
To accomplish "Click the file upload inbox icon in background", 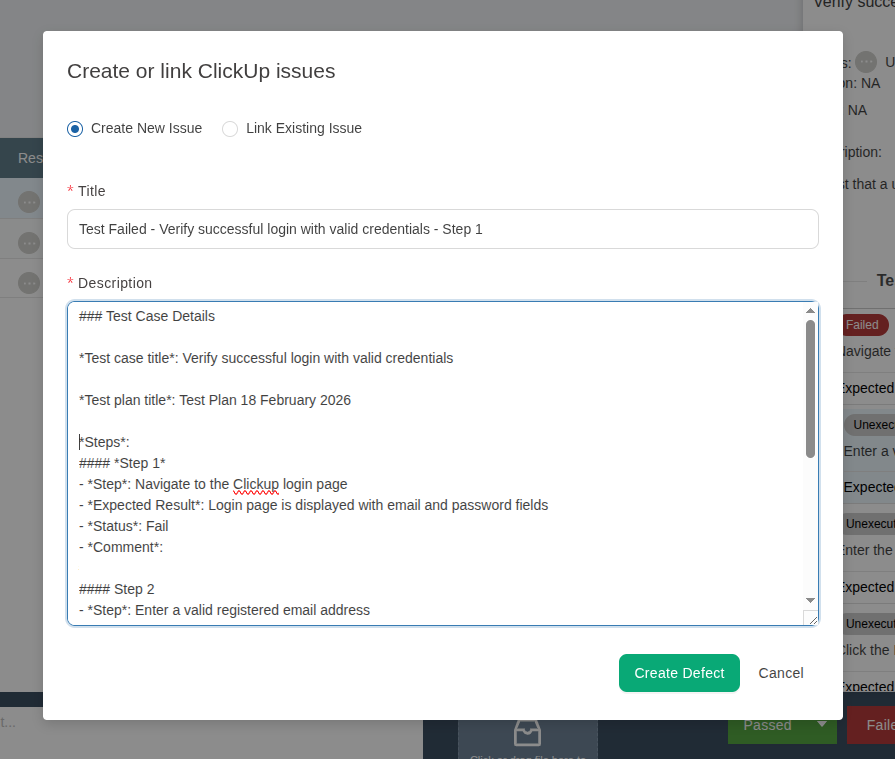I will pos(527,733).
